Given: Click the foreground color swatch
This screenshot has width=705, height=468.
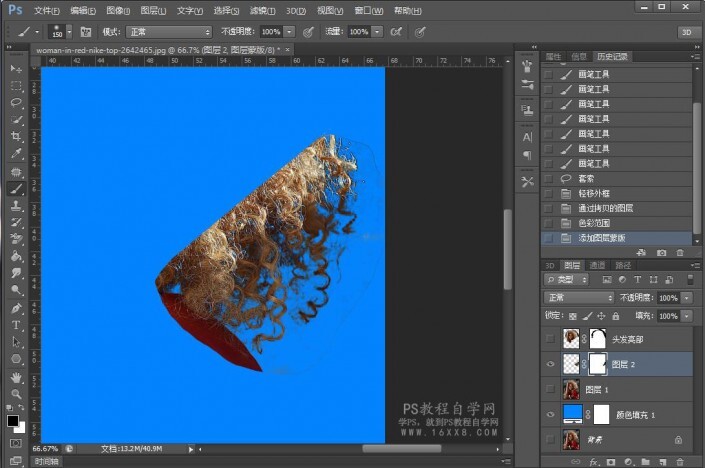Looking at the screenshot, I should click(13, 422).
